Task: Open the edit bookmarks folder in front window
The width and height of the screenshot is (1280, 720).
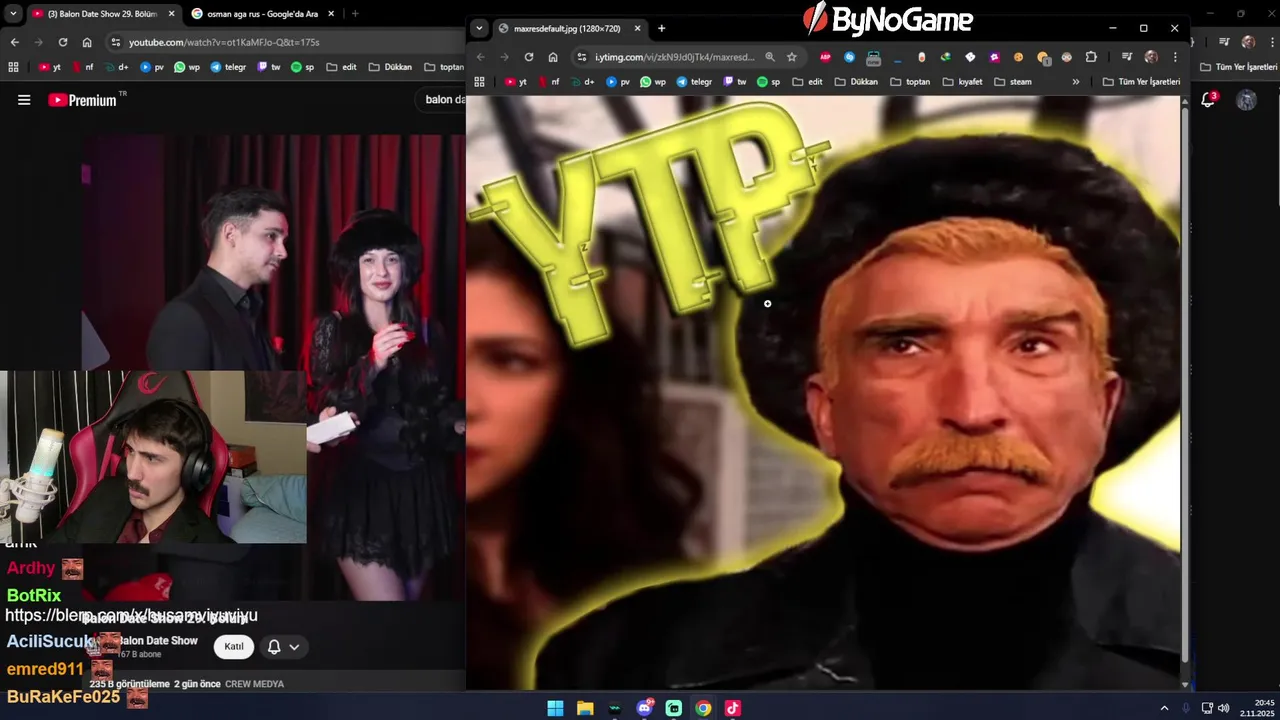Action: [808, 82]
